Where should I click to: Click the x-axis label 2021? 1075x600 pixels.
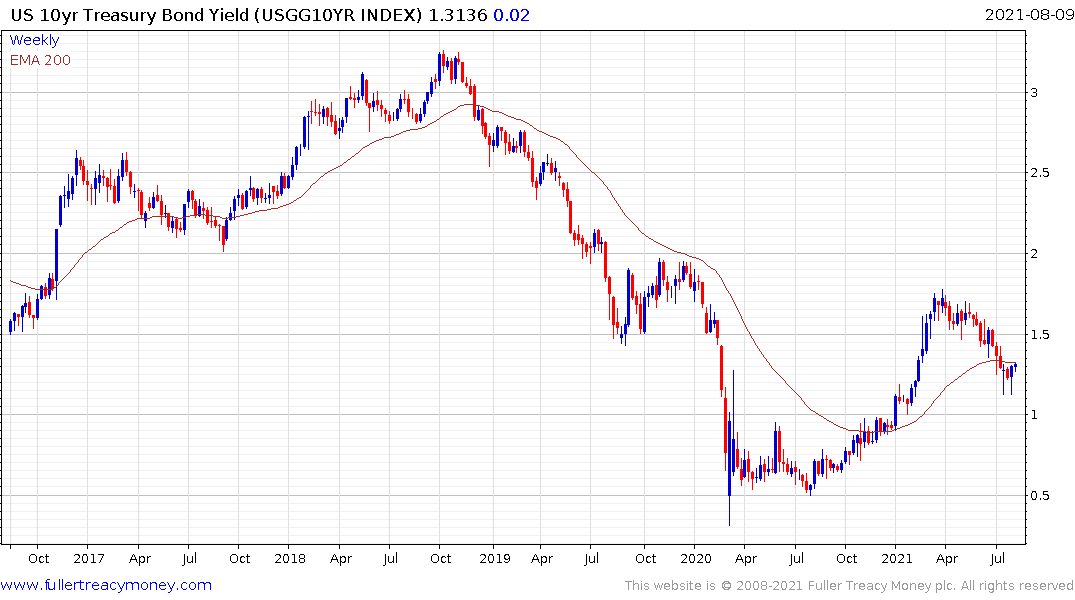click(x=897, y=558)
